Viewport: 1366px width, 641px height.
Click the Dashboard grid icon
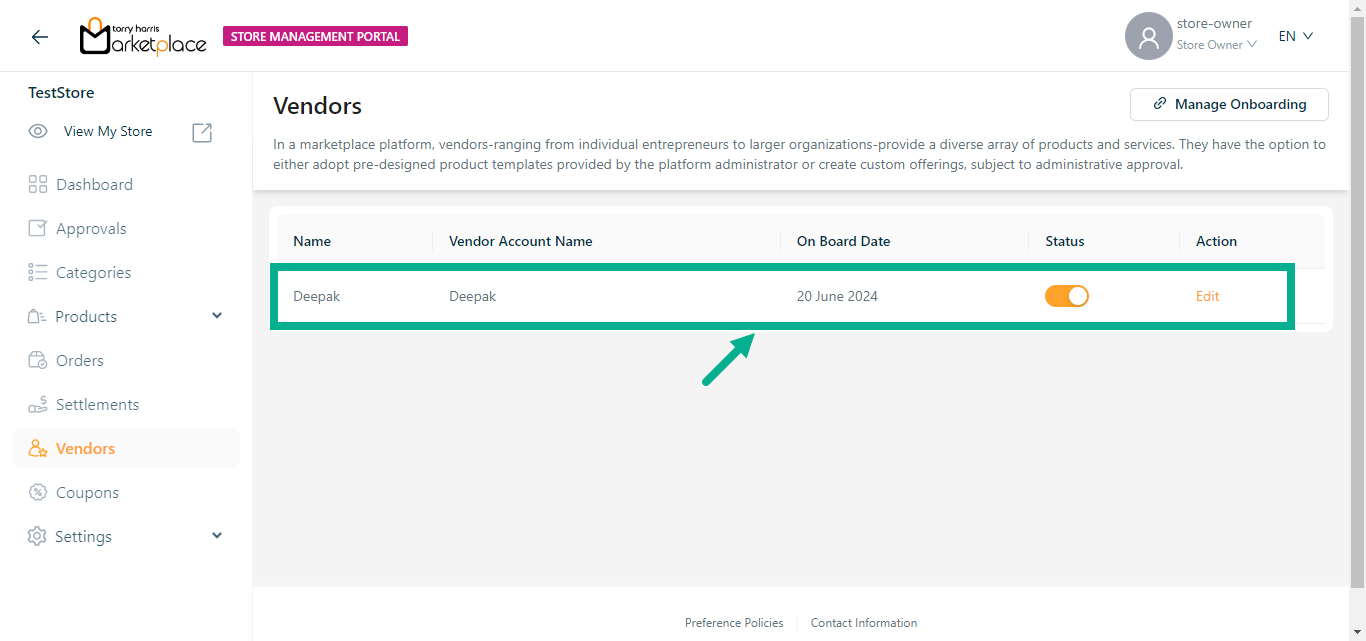[x=38, y=184]
